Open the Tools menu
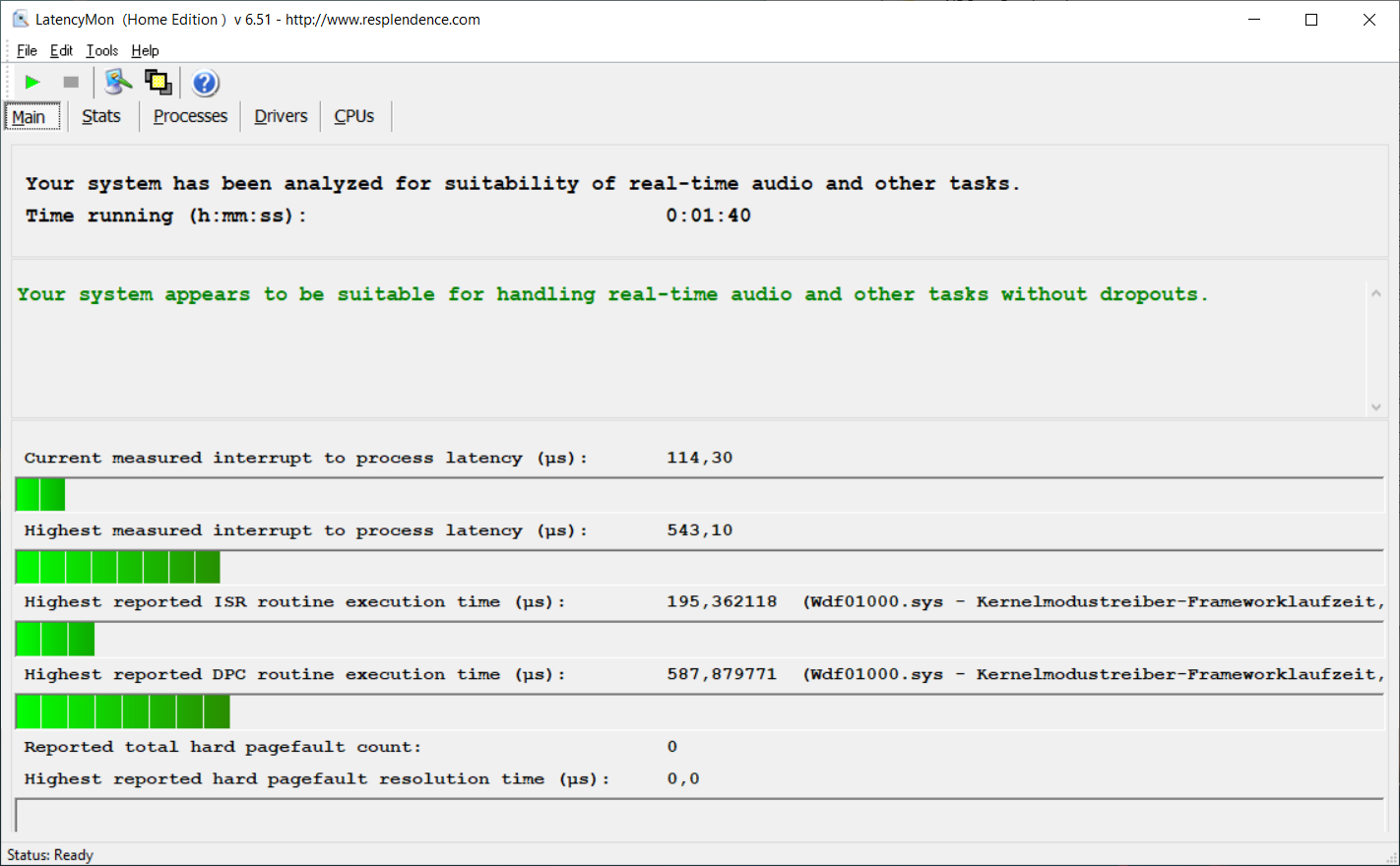Image resolution: width=1400 pixels, height=866 pixels. click(101, 51)
